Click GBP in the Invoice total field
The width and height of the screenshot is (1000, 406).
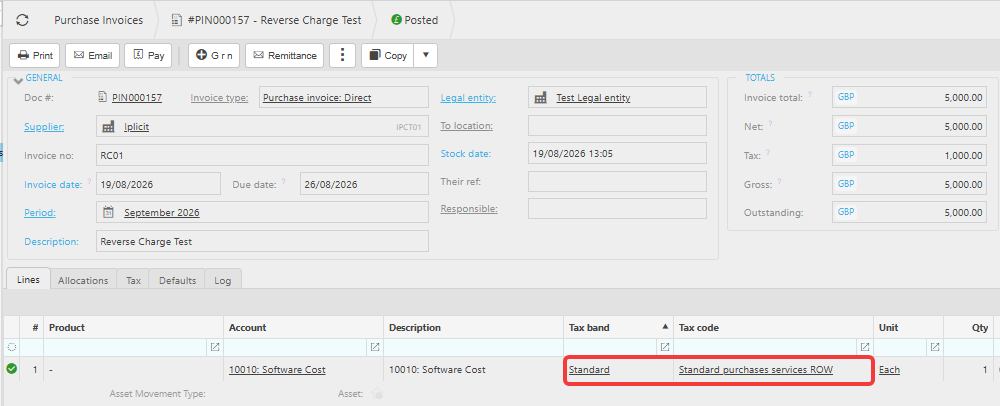coord(846,98)
